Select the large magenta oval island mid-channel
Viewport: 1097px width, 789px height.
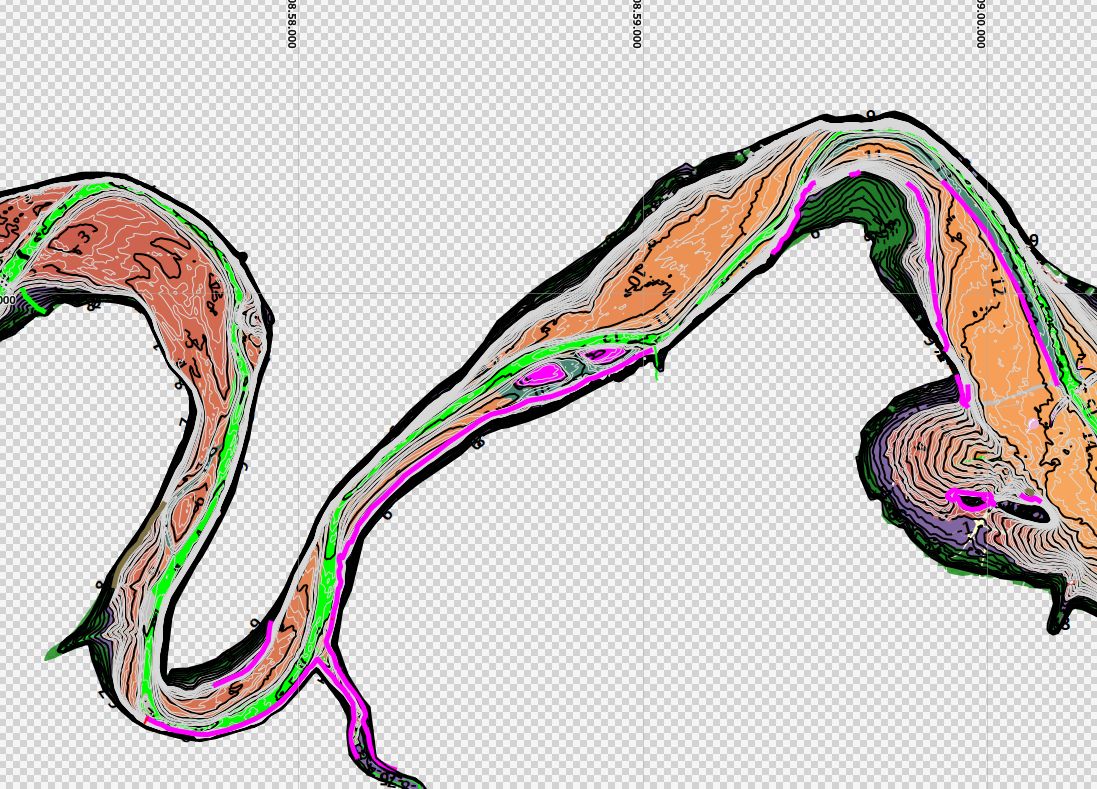pos(544,372)
